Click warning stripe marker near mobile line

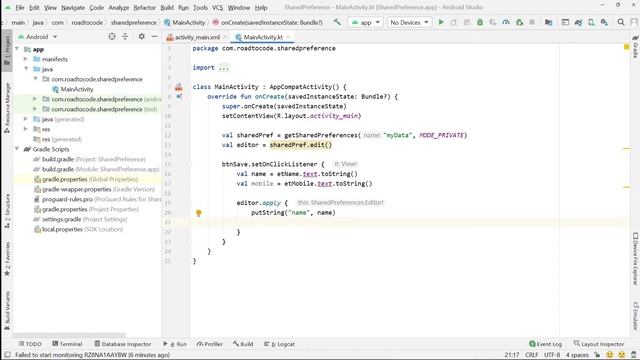point(627,187)
